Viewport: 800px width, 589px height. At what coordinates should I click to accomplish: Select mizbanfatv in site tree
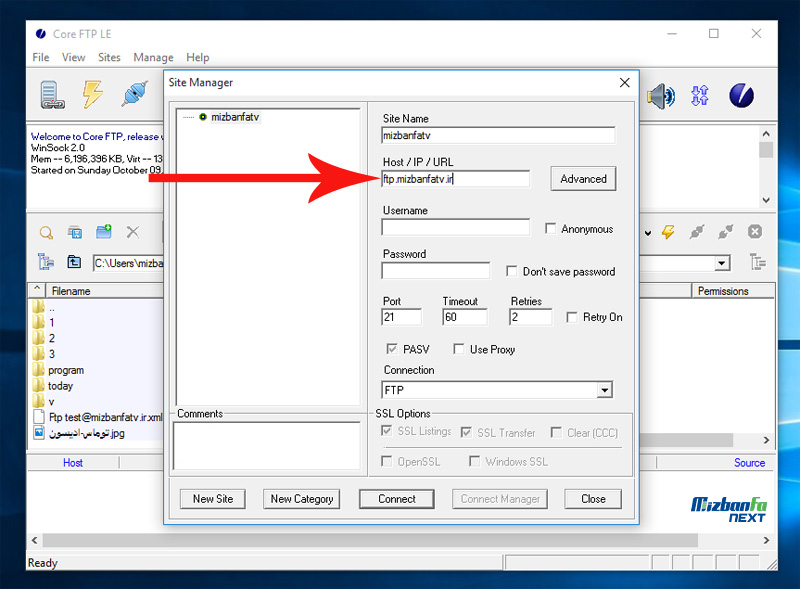coord(235,117)
